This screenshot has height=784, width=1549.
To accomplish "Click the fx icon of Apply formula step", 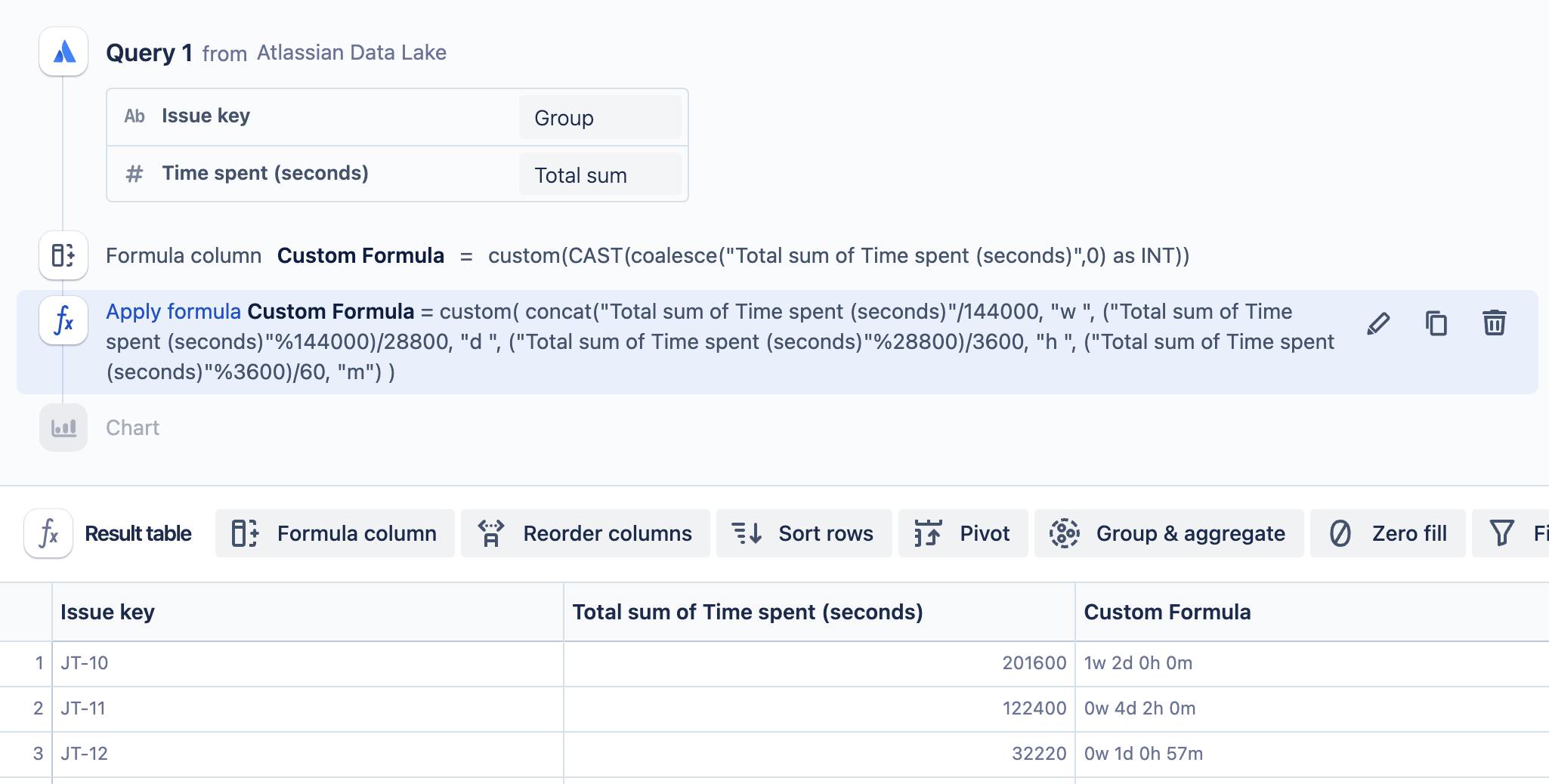I will pos(64,320).
